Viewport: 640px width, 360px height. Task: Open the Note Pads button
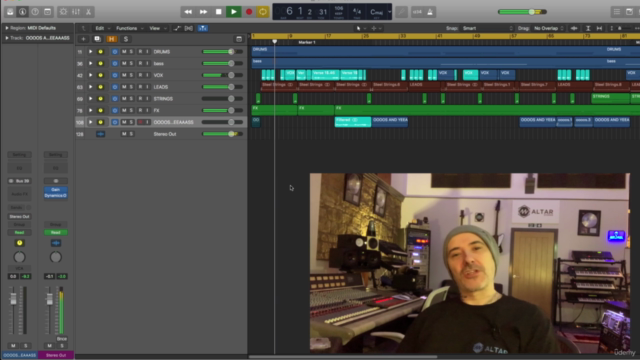click(629, 12)
